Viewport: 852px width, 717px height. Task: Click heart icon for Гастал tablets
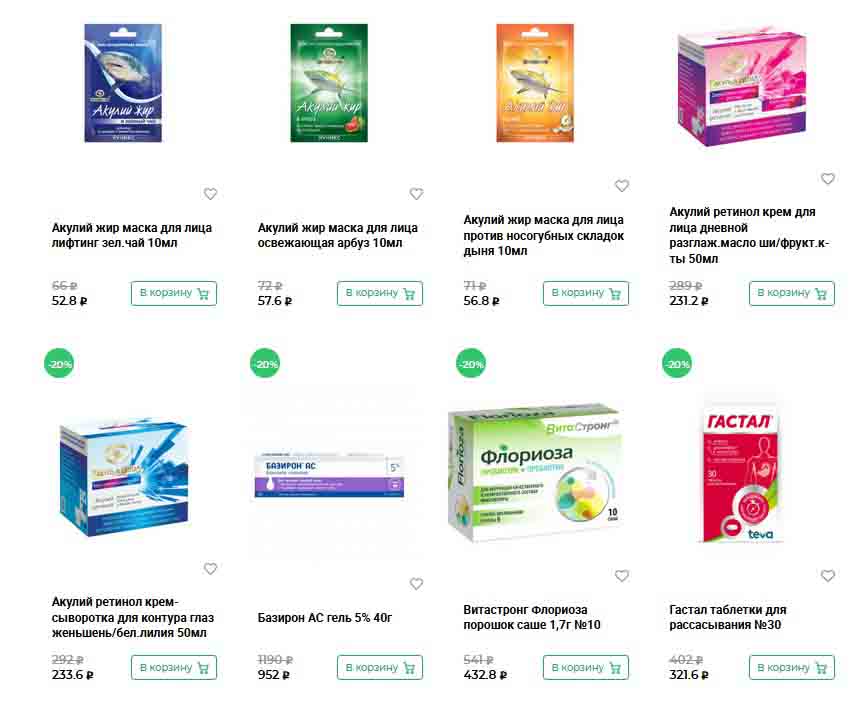(828, 576)
